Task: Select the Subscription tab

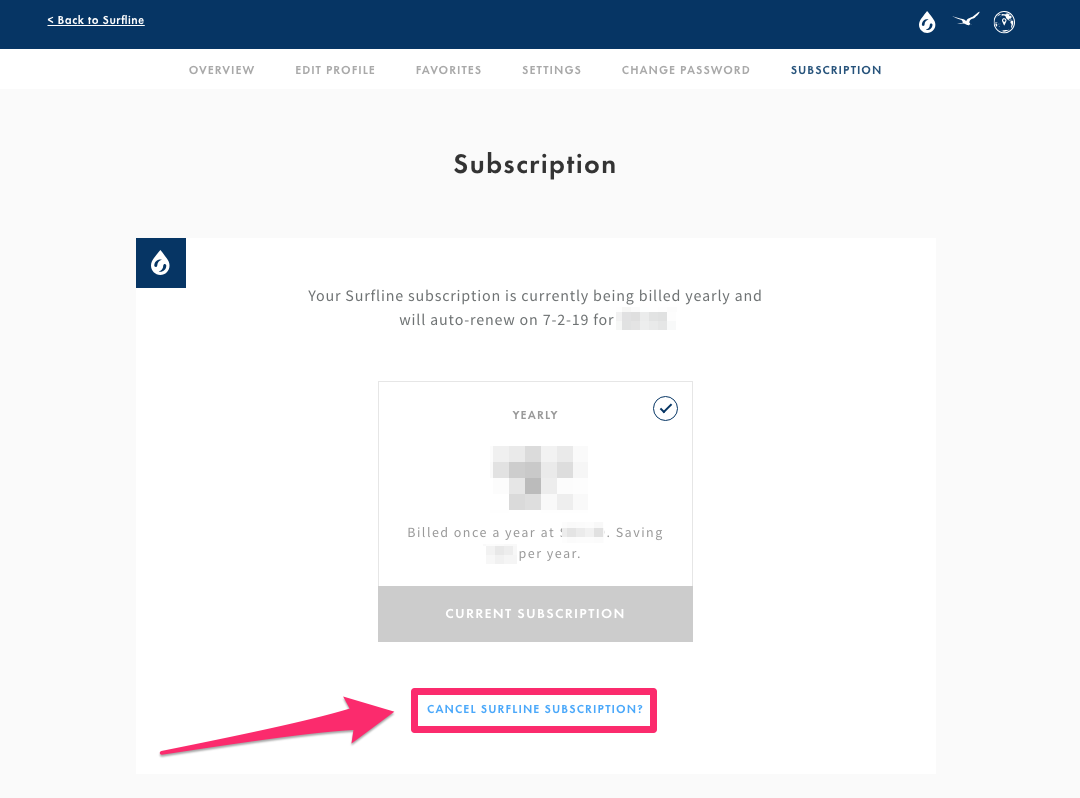Action: pyautogui.click(x=836, y=70)
